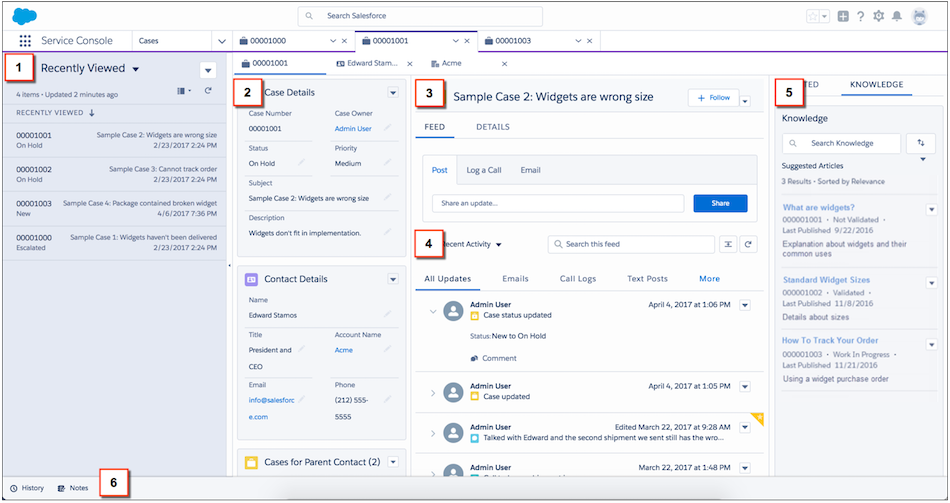The width and height of the screenshot is (950, 503).
Task: Open the user profile avatar
Action: pos(920,16)
